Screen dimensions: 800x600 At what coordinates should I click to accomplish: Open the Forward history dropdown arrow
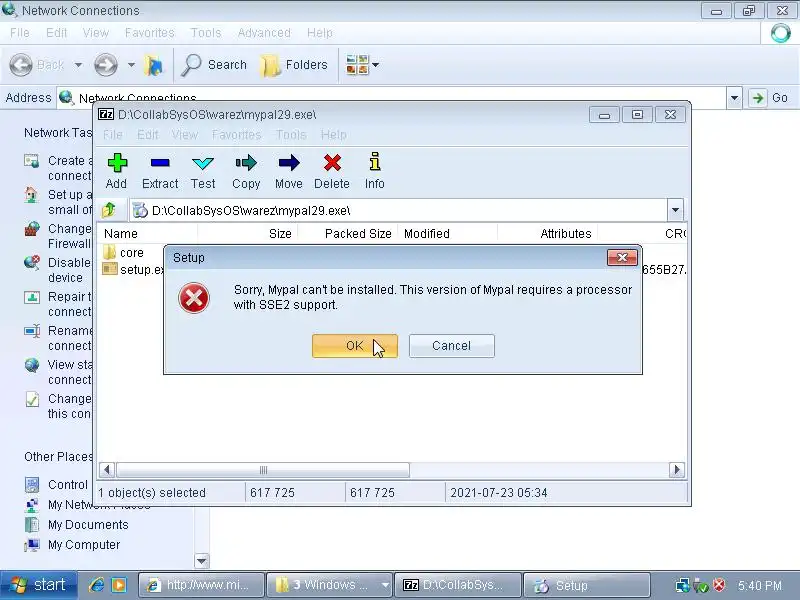[131, 65]
